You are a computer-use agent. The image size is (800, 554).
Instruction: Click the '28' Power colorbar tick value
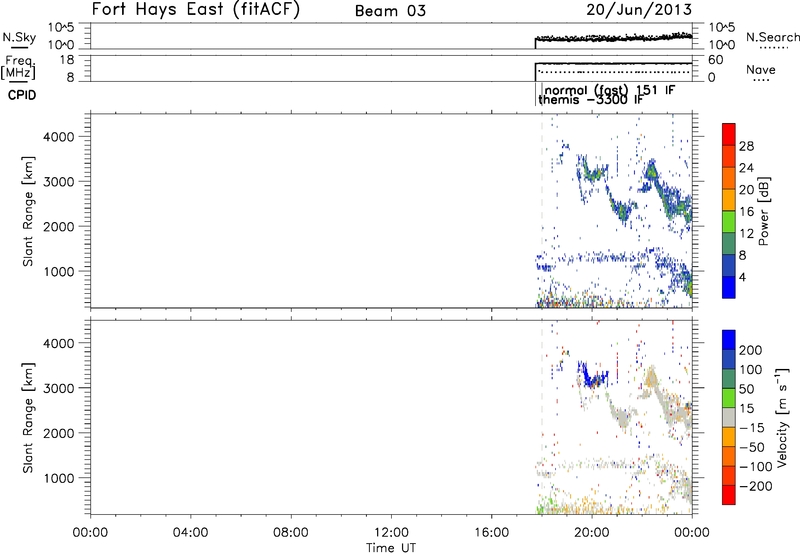pyautogui.click(x=746, y=146)
